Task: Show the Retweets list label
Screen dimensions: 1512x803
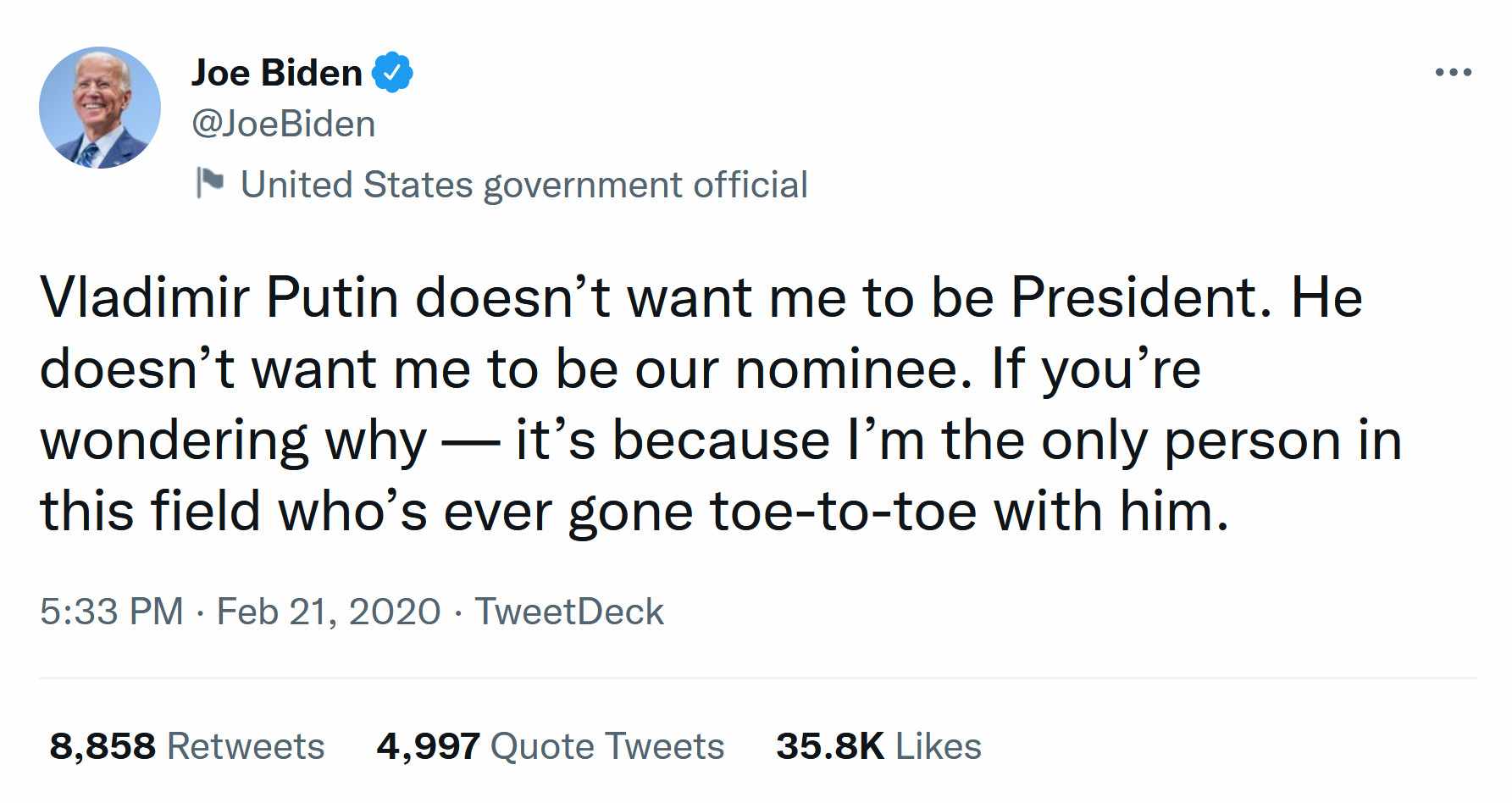Action: tap(246, 746)
